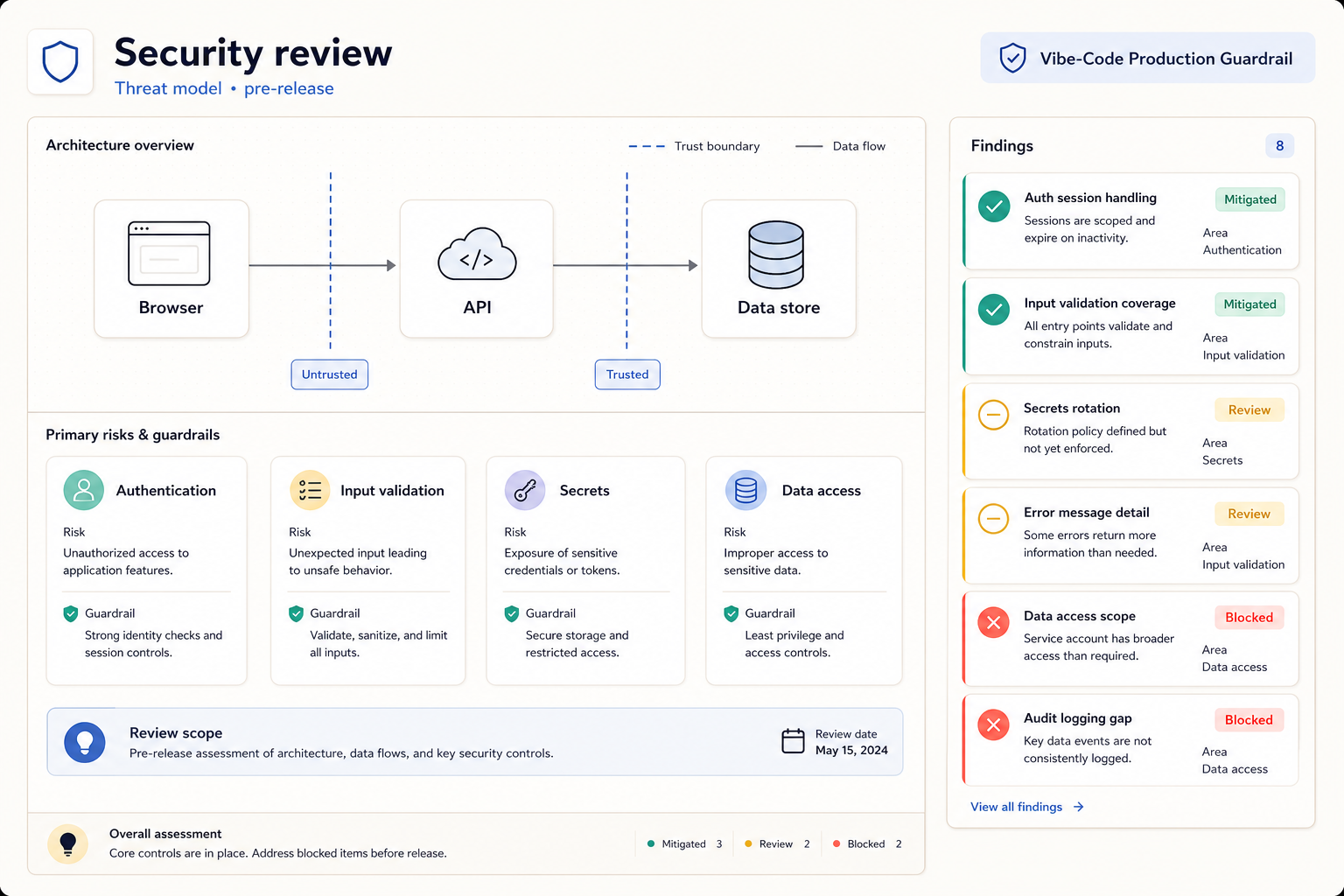1344x896 pixels.
Task: Click the Error message detail status icon
Action: (x=993, y=519)
